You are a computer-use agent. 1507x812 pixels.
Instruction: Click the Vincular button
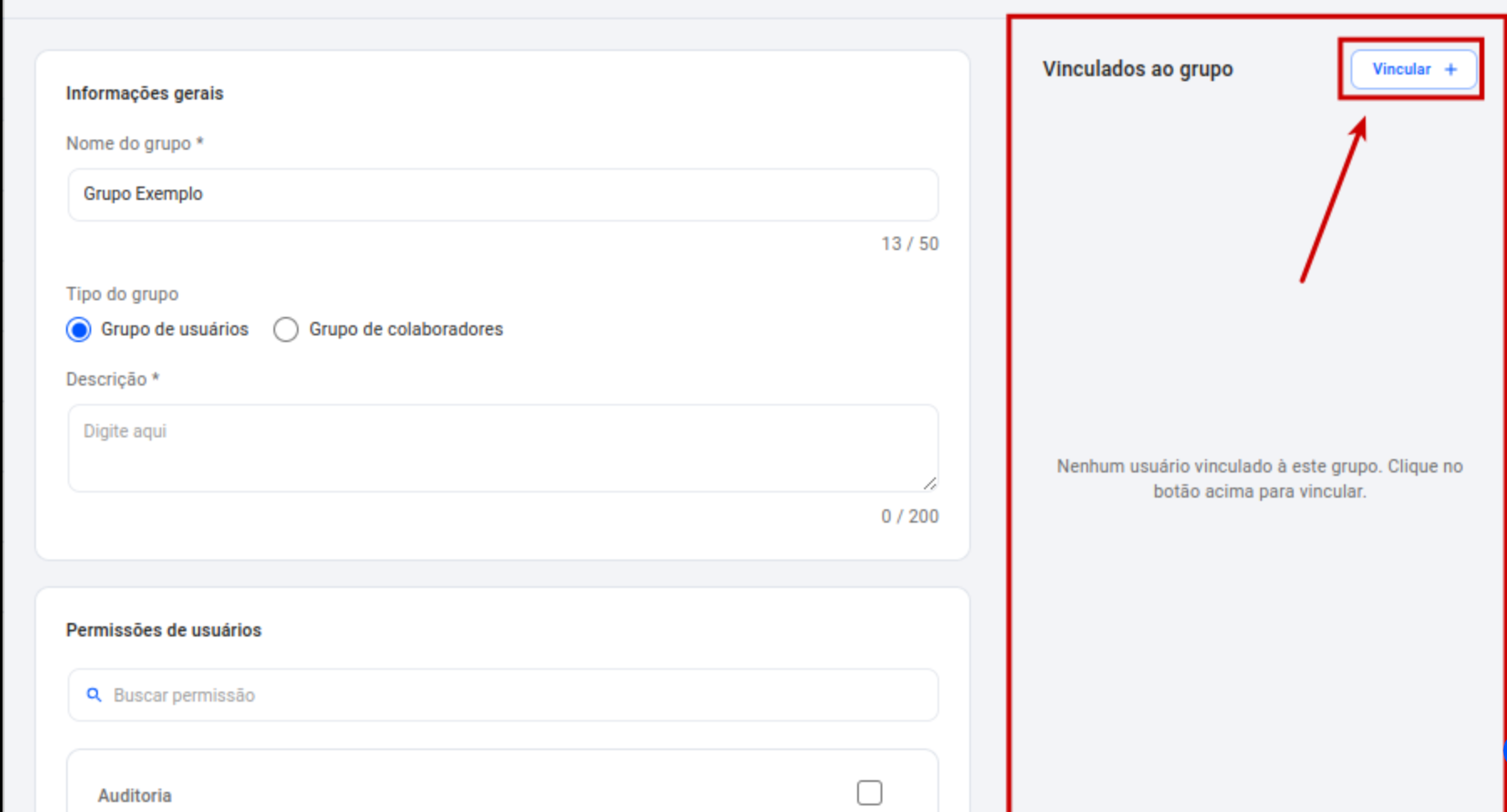click(x=1413, y=69)
